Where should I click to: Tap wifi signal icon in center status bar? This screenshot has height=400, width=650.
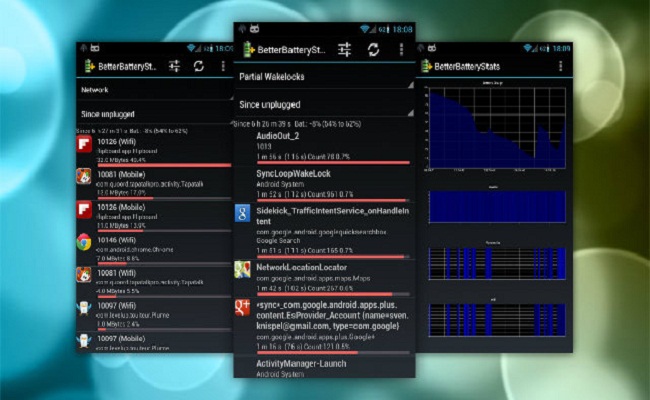pyautogui.click(x=365, y=29)
